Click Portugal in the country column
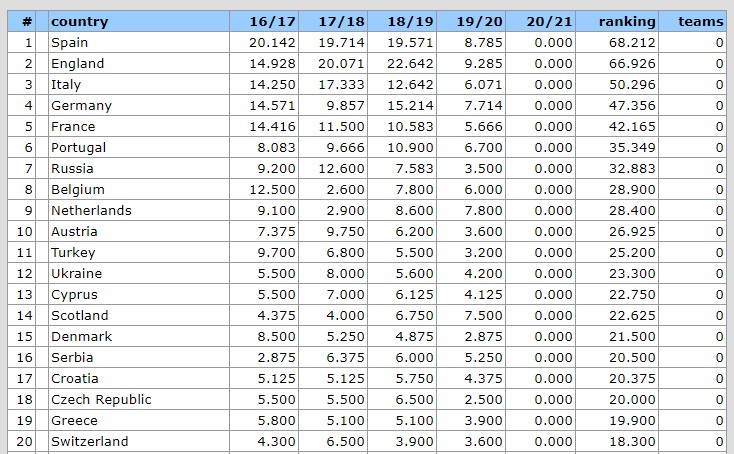 (79, 147)
